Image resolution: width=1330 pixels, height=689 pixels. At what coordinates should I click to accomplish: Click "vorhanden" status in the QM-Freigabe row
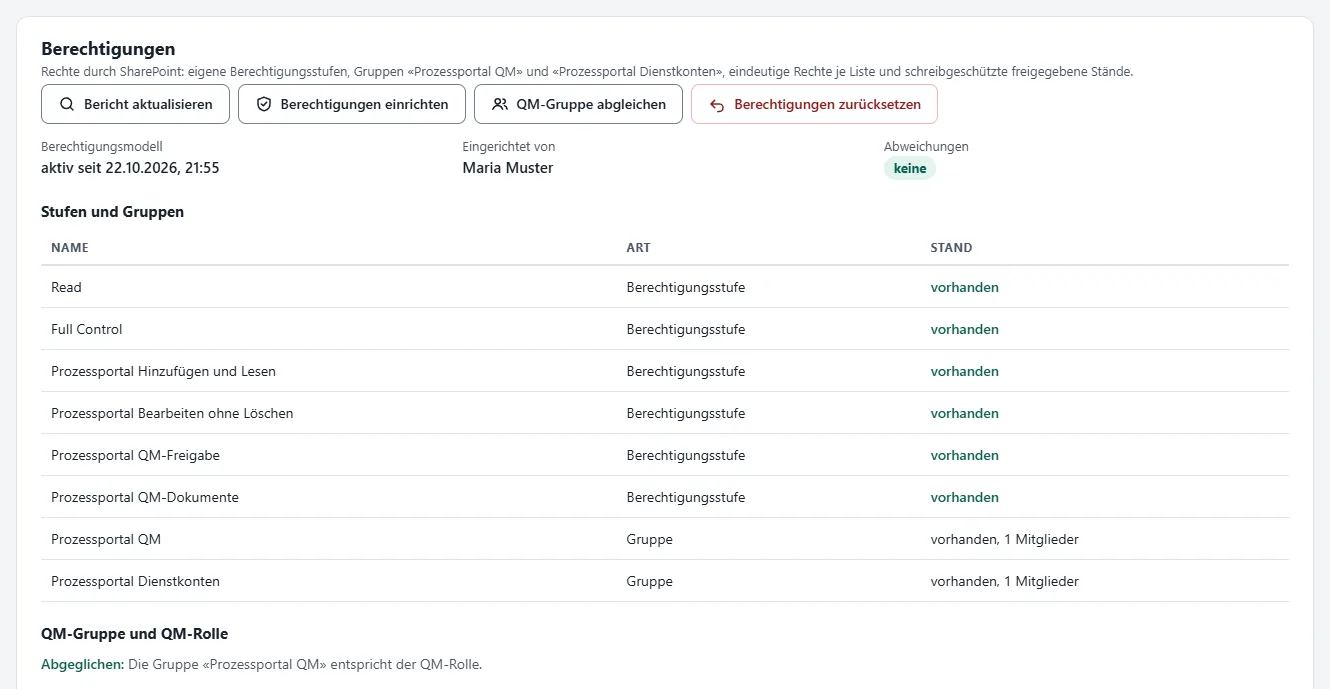point(964,455)
